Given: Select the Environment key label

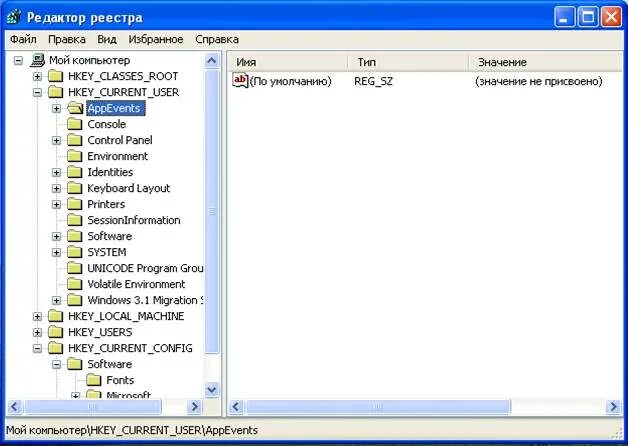Looking at the screenshot, I should point(118,156).
